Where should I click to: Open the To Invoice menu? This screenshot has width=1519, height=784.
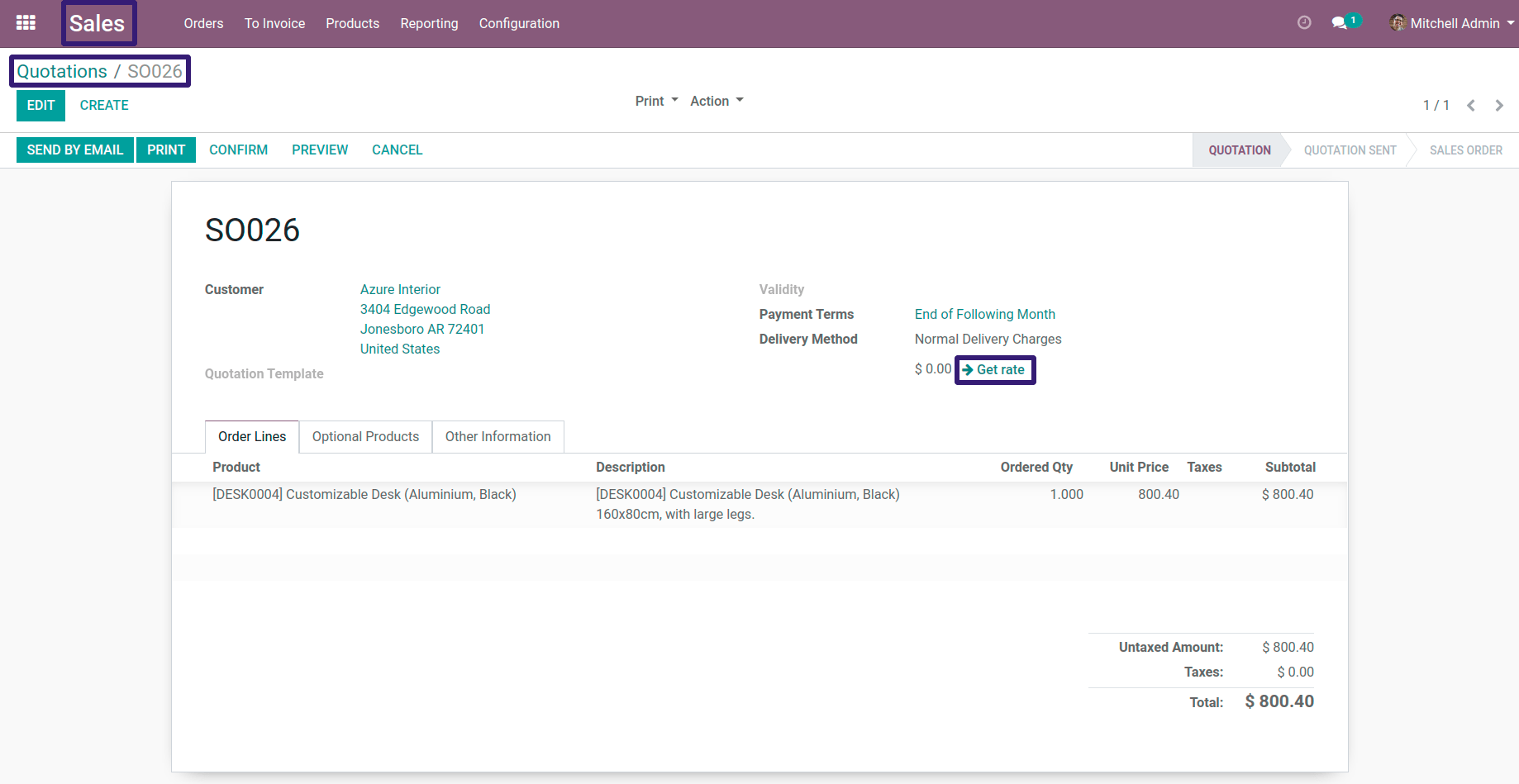(x=274, y=23)
